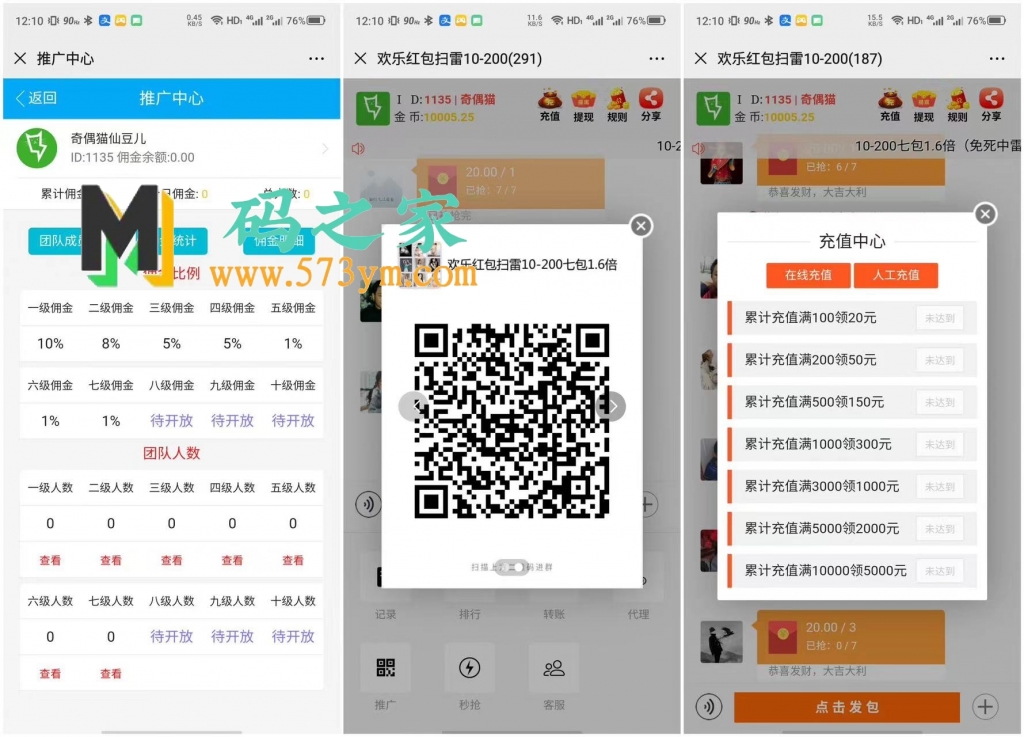Tap 未达到 for 累计充值满200领50元
This screenshot has height=737, width=1024.
(940, 360)
